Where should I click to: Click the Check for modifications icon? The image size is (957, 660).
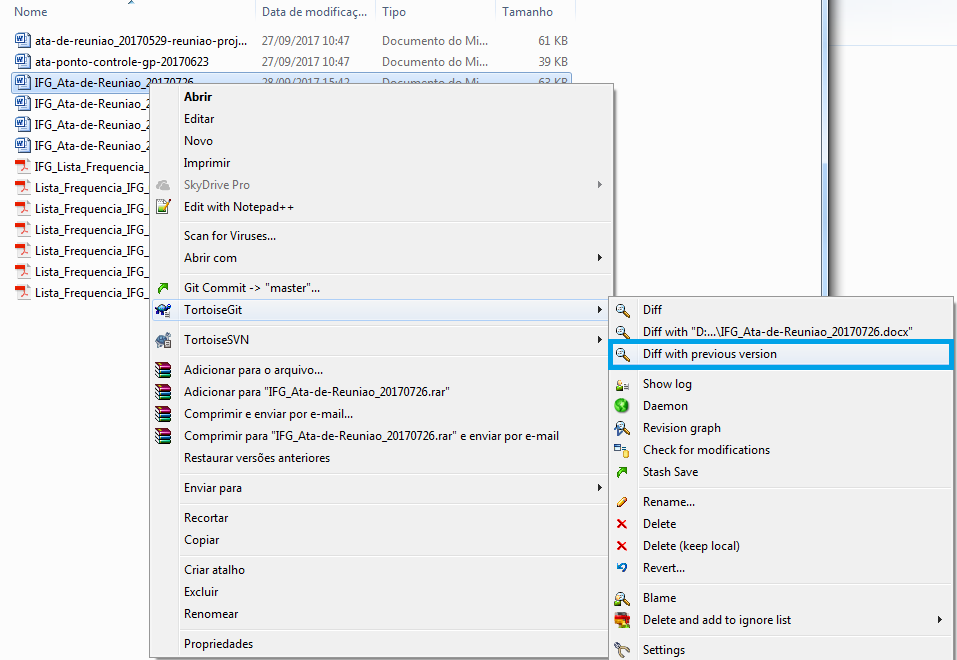tap(622, 450)
